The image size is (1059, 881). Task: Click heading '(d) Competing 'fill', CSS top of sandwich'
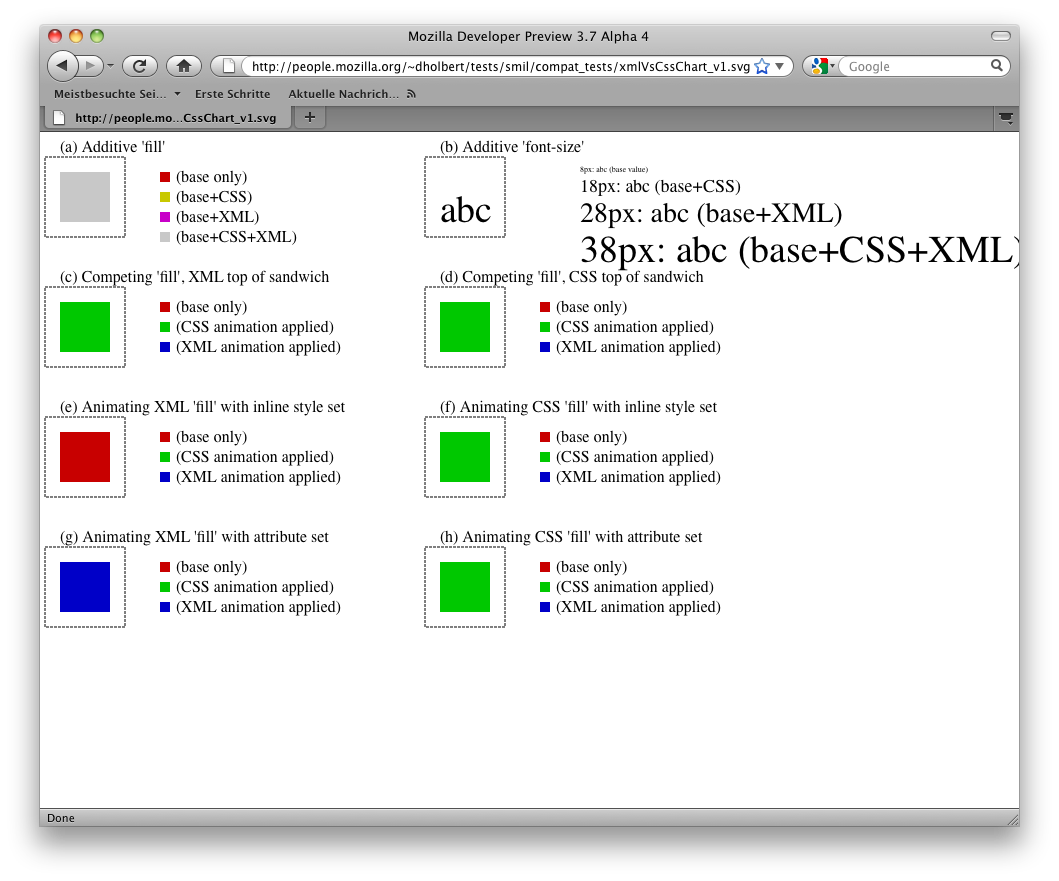pyautogui.click(x=571, y=277)
